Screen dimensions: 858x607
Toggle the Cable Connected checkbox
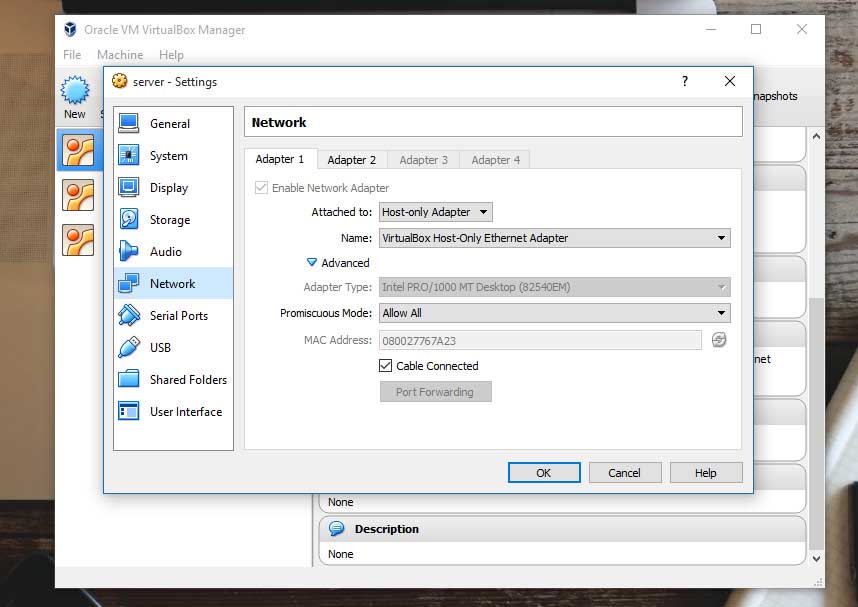(385, 366)
